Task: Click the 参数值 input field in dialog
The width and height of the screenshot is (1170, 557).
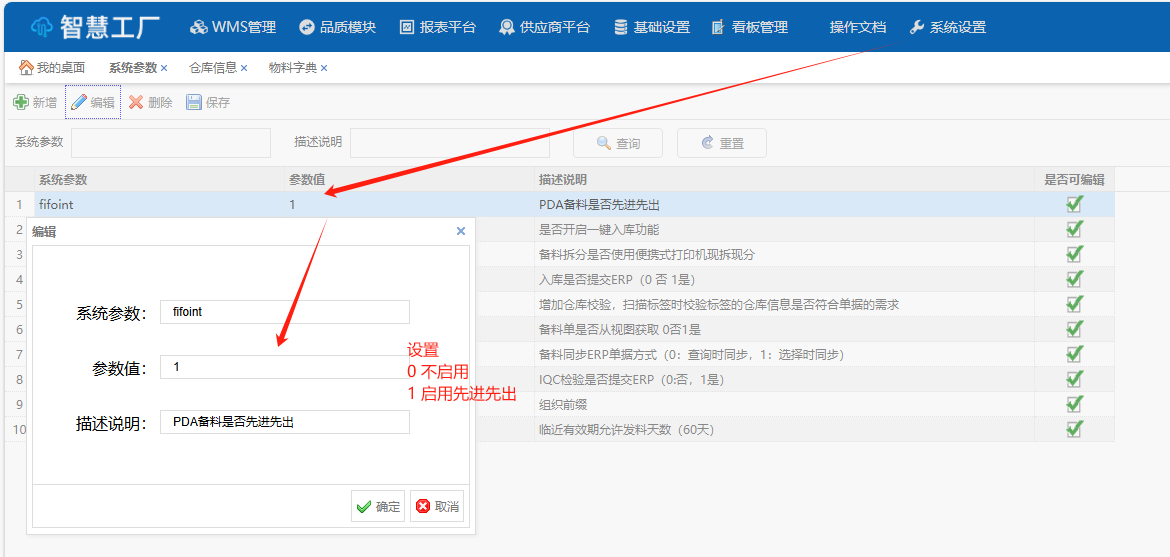Action: click(284, 367)
